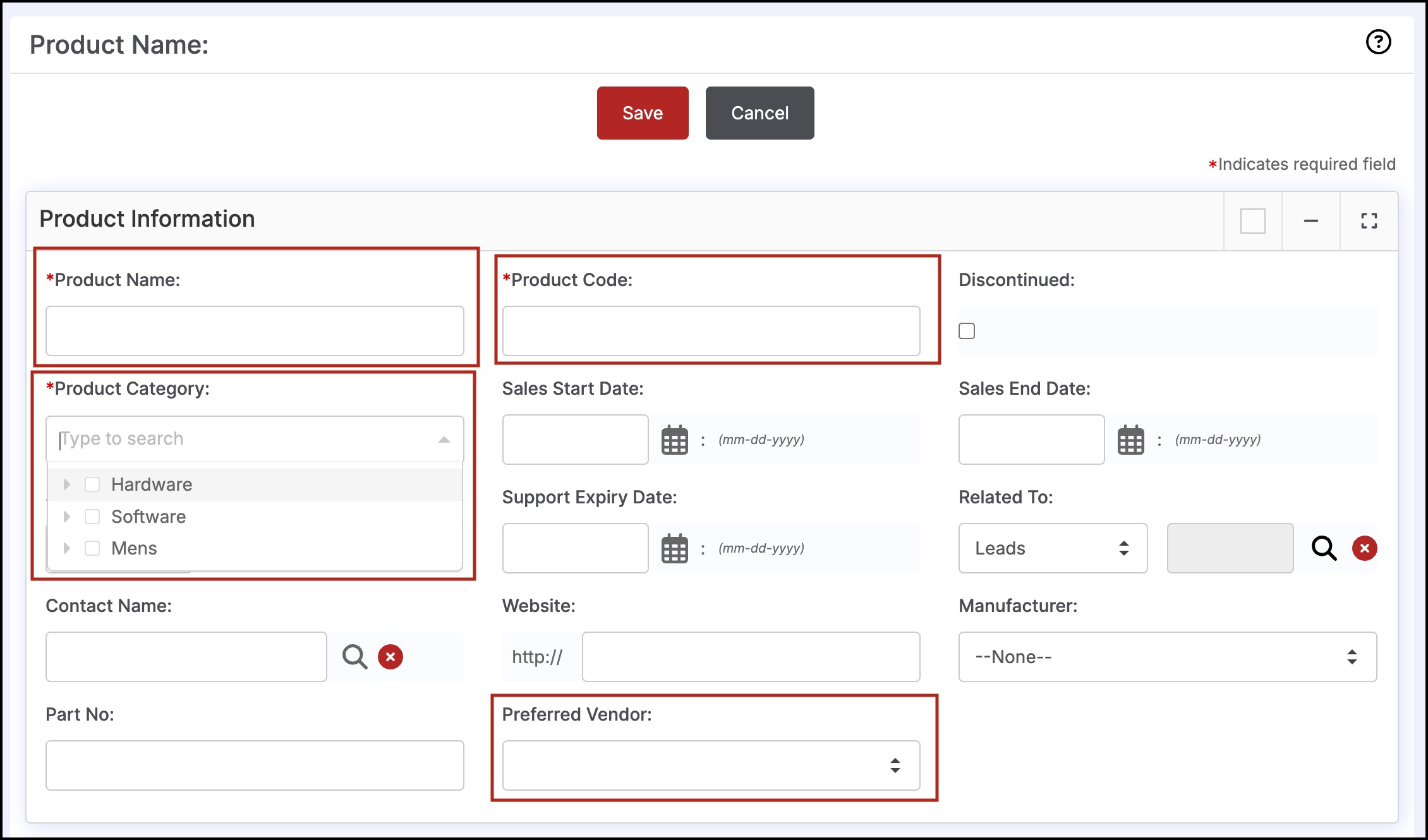Expand the Software category tree arrow
The image size is (1428, 840).
click(x=66, y=517)
